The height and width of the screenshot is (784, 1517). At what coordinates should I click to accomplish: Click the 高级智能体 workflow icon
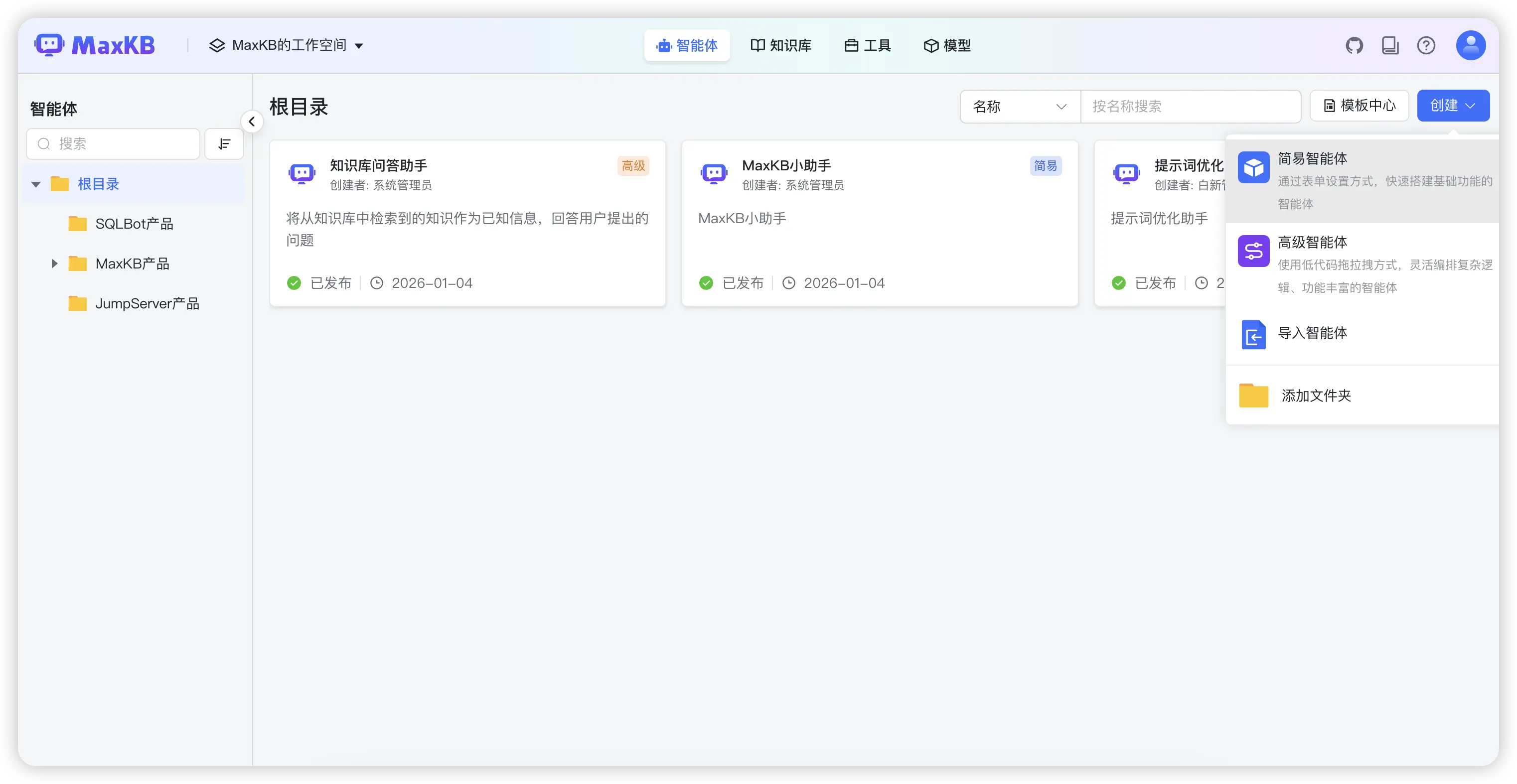pyautogui.click(x=1254, y=251)
